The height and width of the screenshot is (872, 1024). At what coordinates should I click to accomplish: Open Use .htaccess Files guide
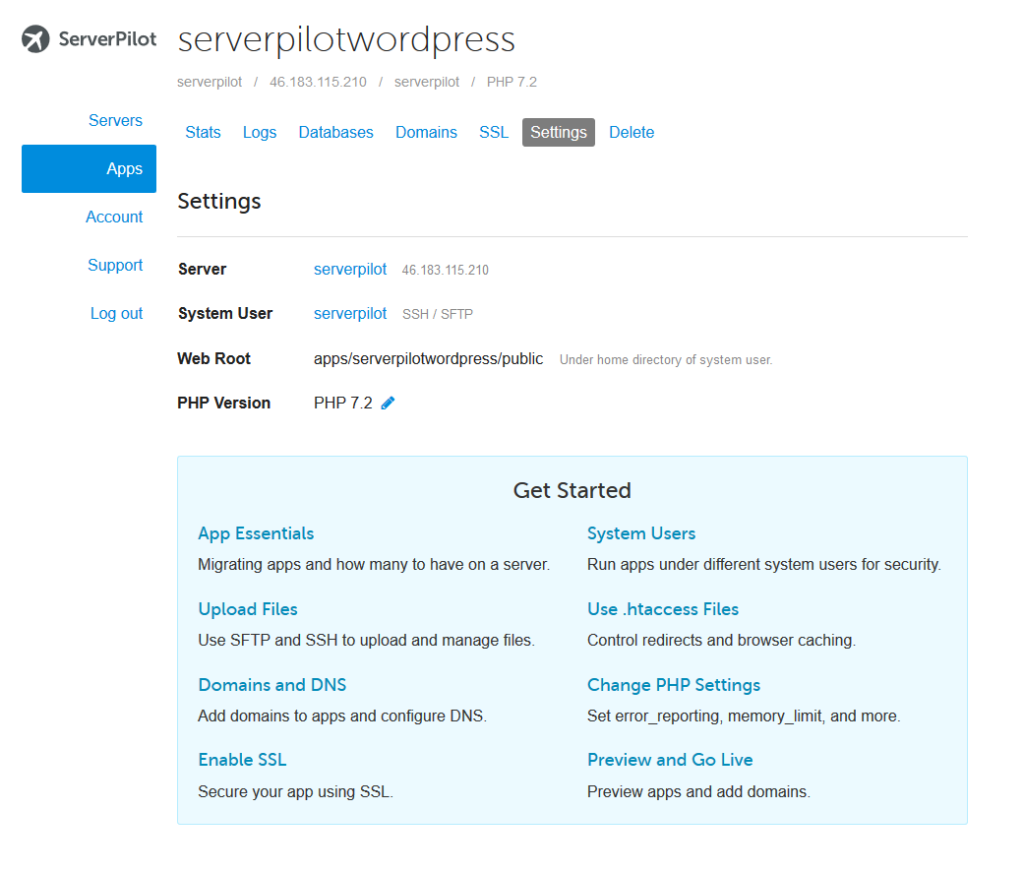[663, 609]
